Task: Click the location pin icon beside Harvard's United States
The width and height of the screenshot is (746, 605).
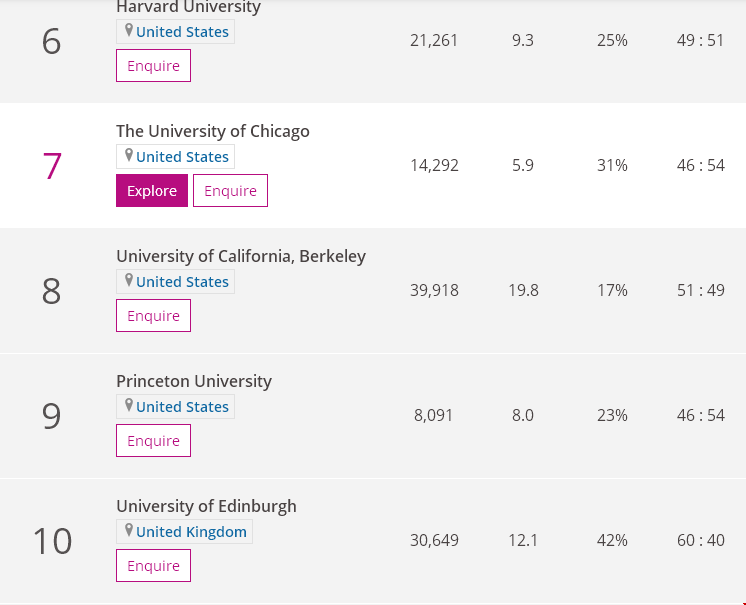Action: (x=128, y=31)
